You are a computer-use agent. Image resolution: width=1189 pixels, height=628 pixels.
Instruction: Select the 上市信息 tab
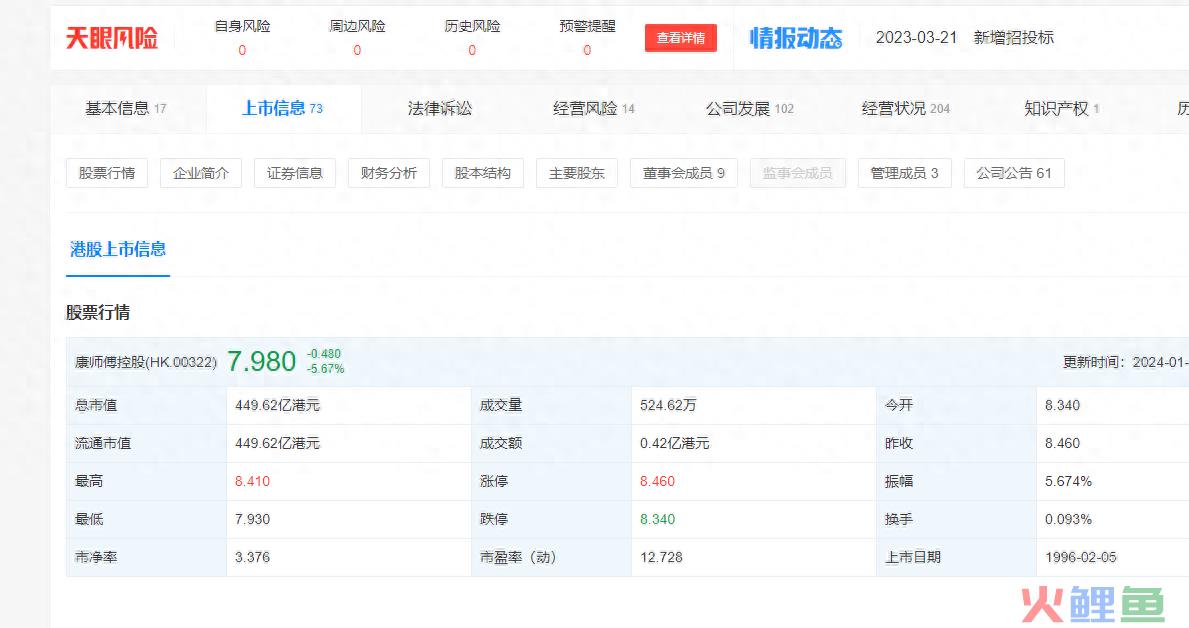click(282, 108)
